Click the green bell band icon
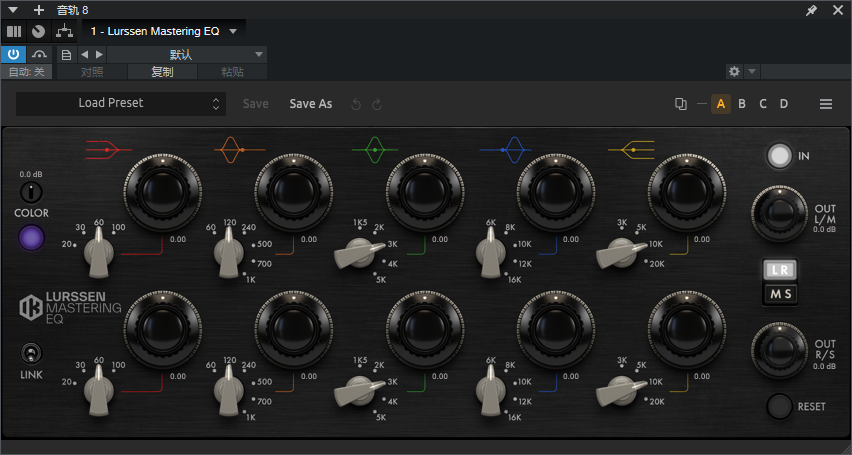The image size is (852, 455). [x=374, y=149]
